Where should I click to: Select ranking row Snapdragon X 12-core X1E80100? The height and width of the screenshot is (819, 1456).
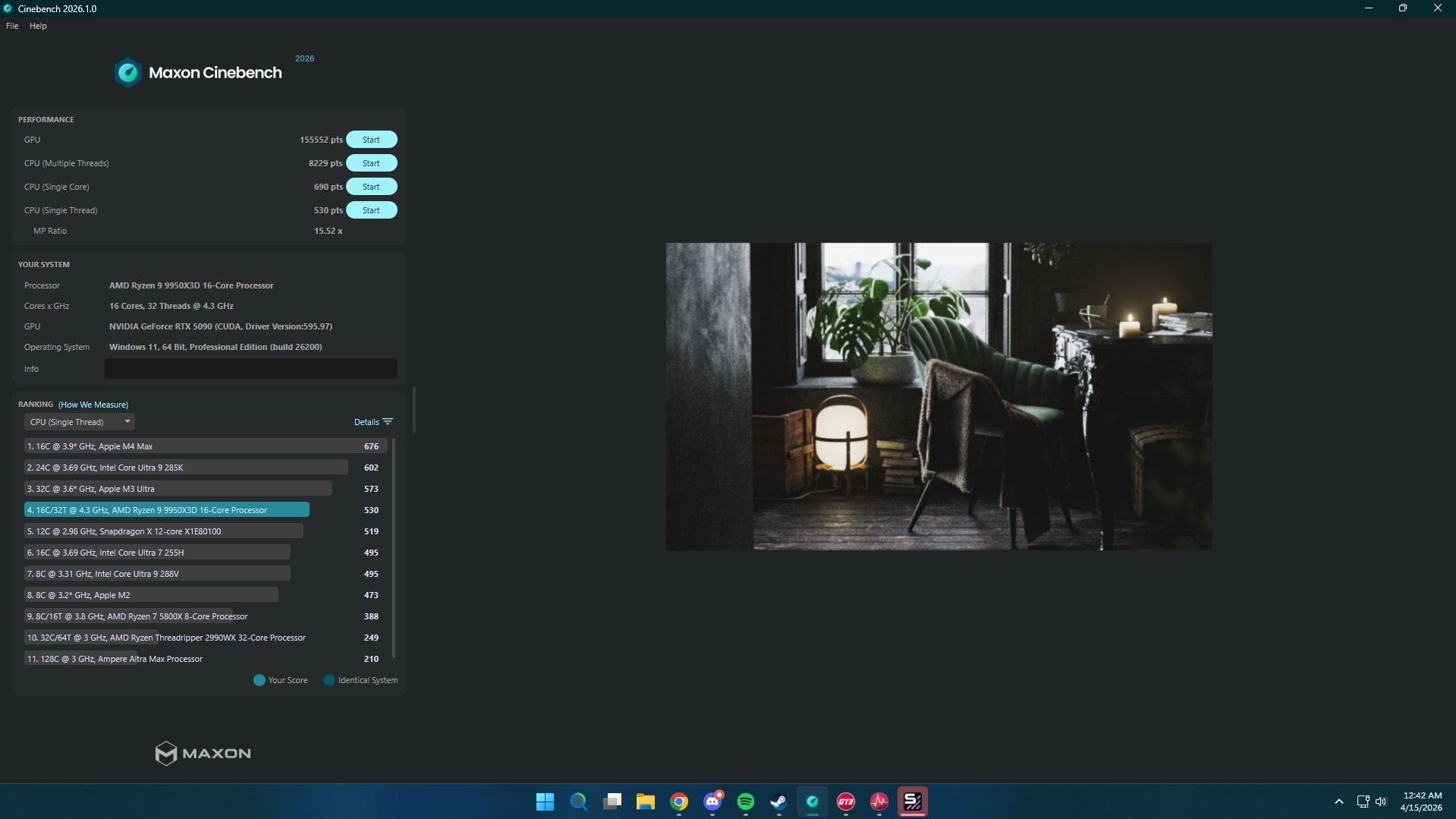tap(206, 531)
